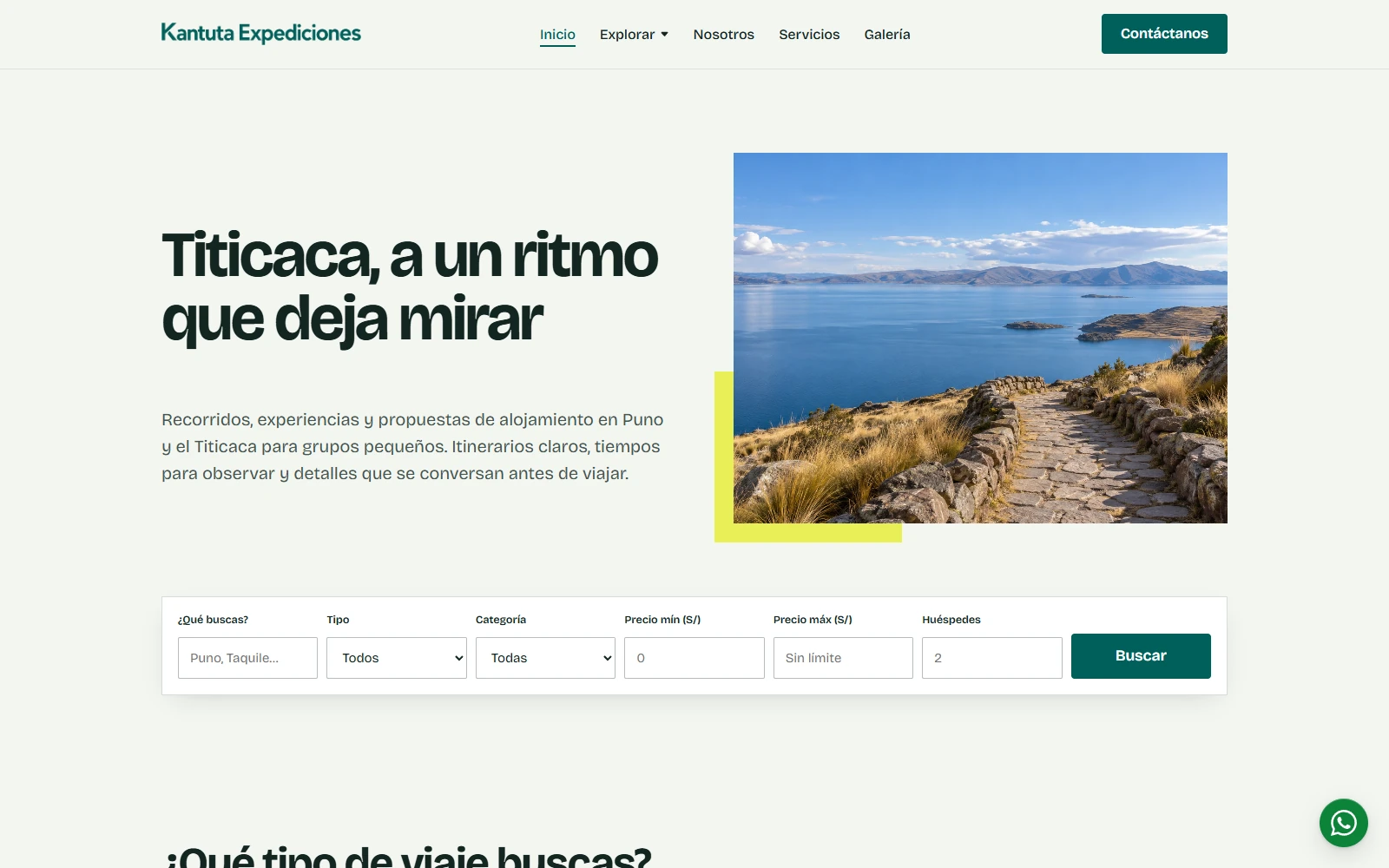The width and height of the screenshot is (1389, 868).
Task: Click the 'Categoría' label text
Action: point(501,620)
